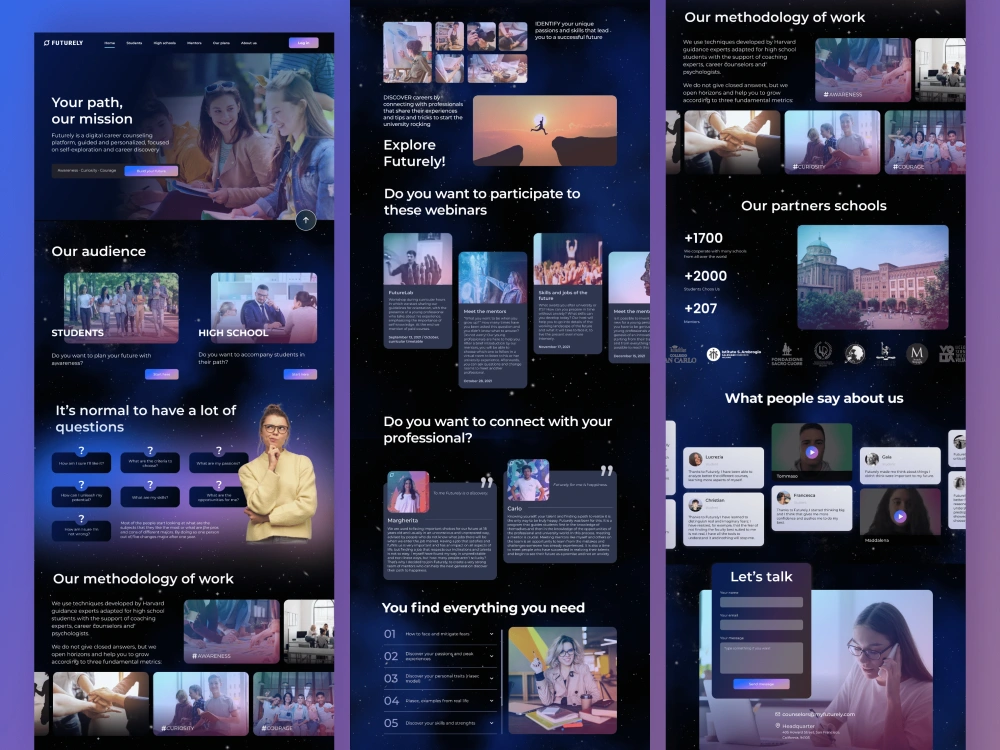Open the STUDENTS audience image card

click(x=121, y=307)
